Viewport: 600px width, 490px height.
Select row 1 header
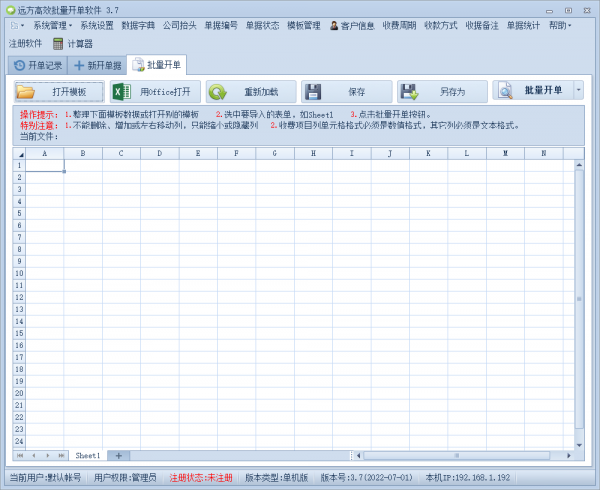click(19, 165)
